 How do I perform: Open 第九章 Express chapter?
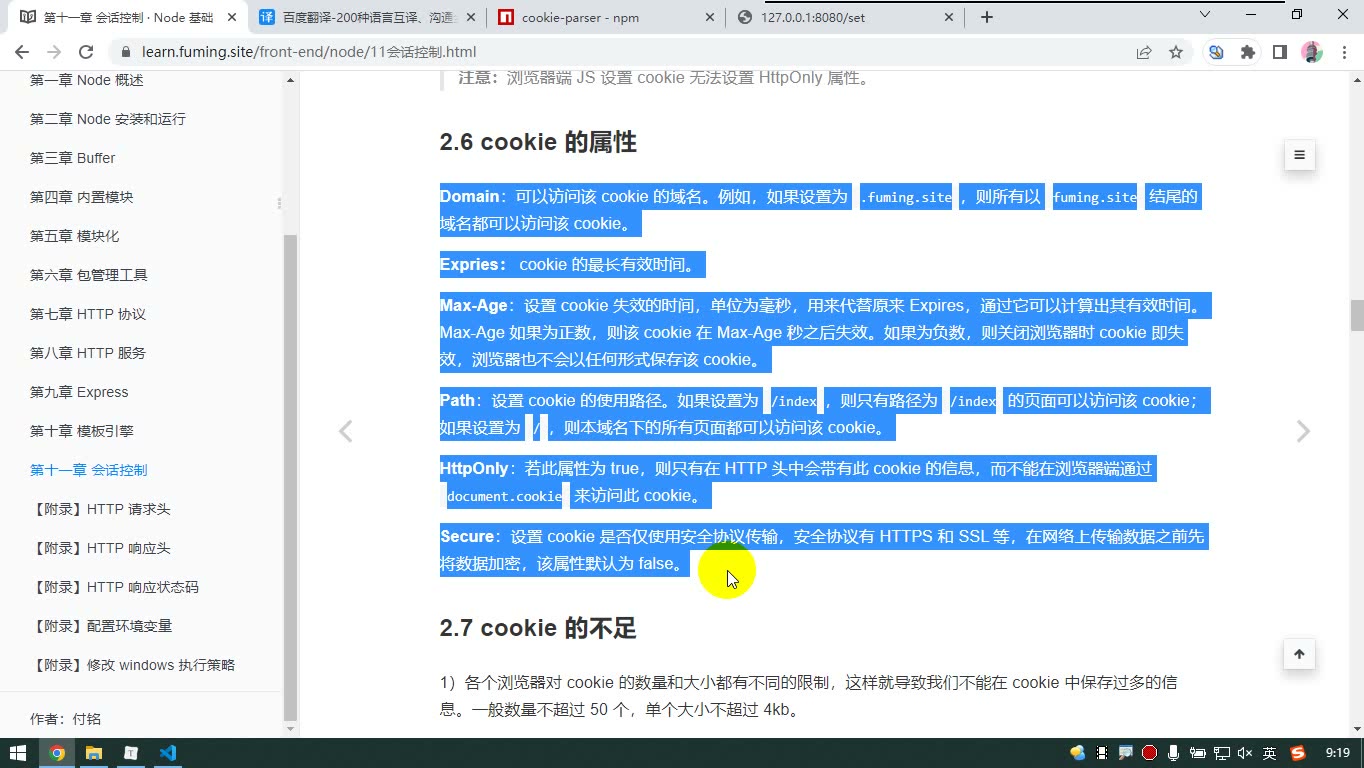pyautogui.click(x=79, y=392)
